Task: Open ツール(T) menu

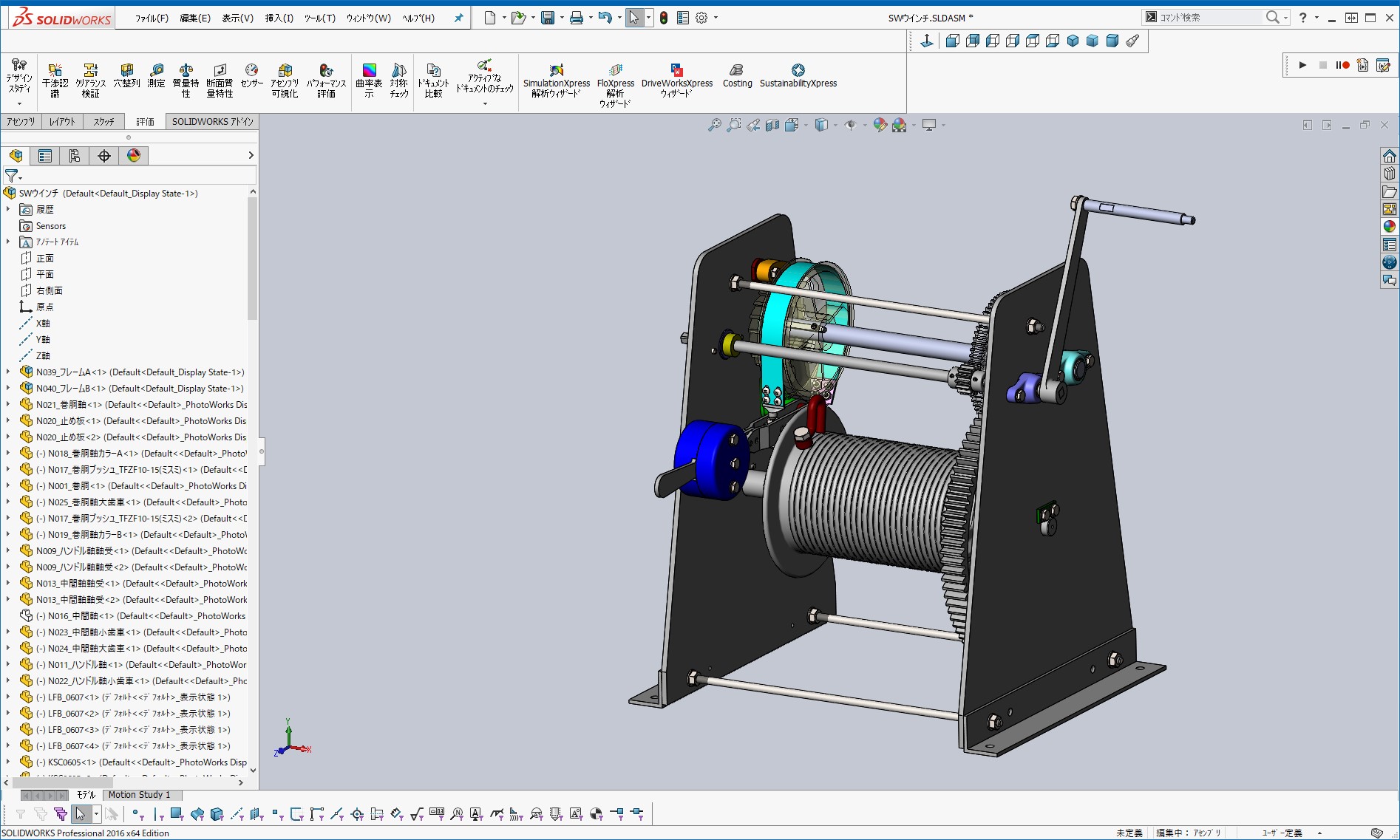Action: tap(319, 18)
